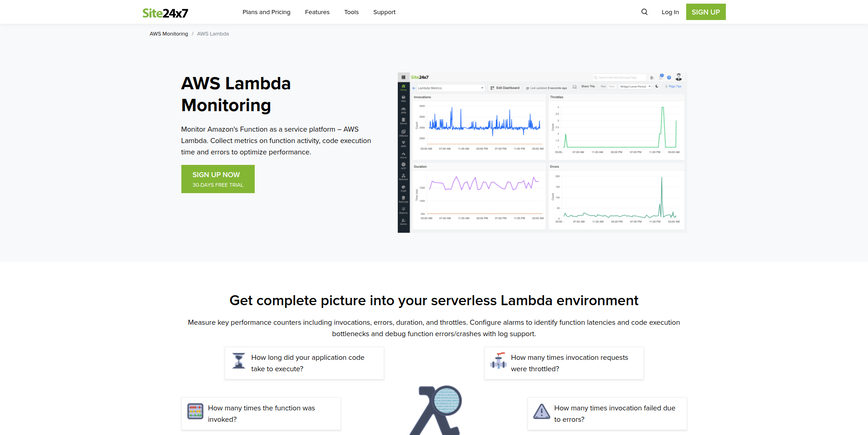Image resolution: width=868 pixels, height=435 pixels.
Task: Click 'Get complete picture into your serverless' heading
Action: [434, 301]
